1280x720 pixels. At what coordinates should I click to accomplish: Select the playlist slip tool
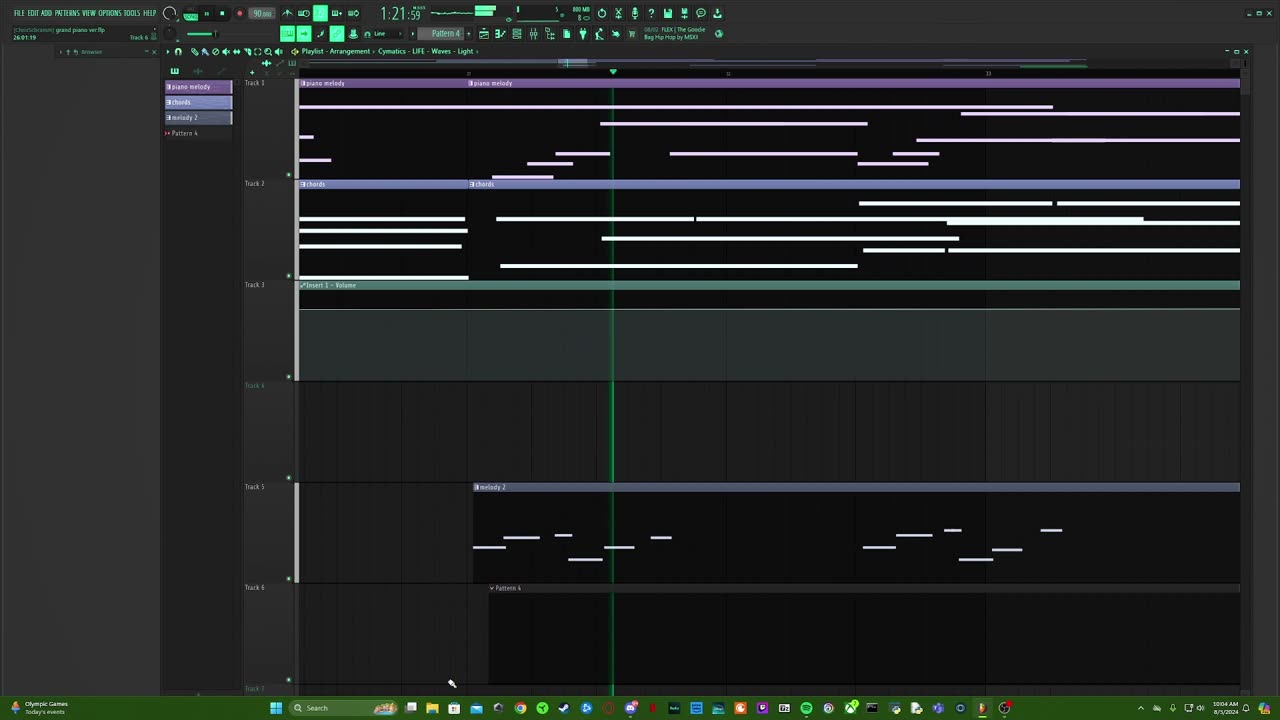click(x=236, y=51)
